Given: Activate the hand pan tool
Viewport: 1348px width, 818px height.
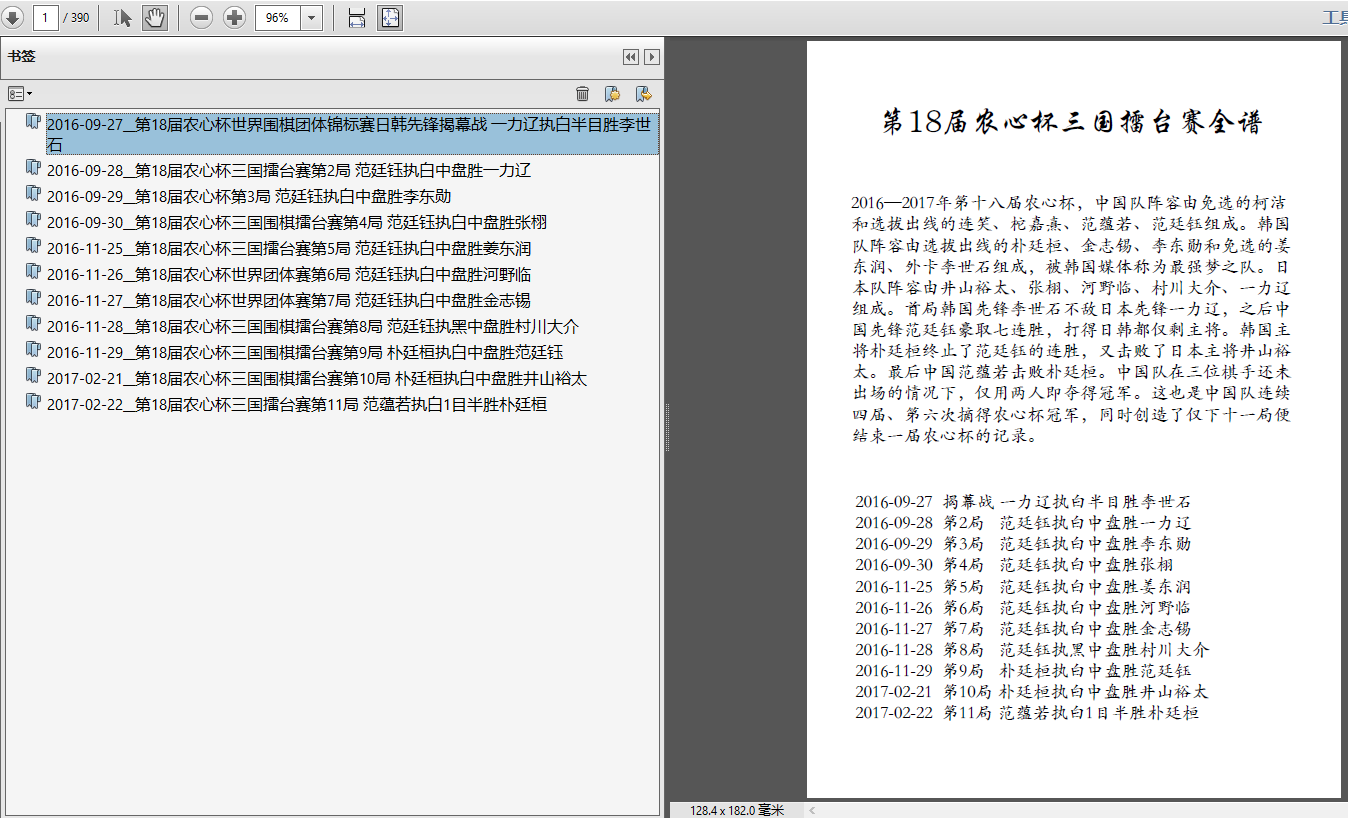Looking at the screenshot, I should point(154,17).
